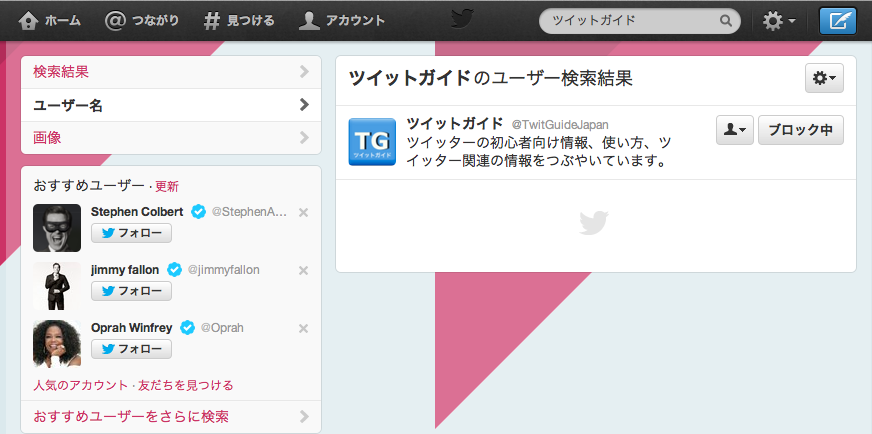Open アカウント in the top bar
Viewport: 872px width, 434px height.
pyautogui.click(x=341, y=21)
